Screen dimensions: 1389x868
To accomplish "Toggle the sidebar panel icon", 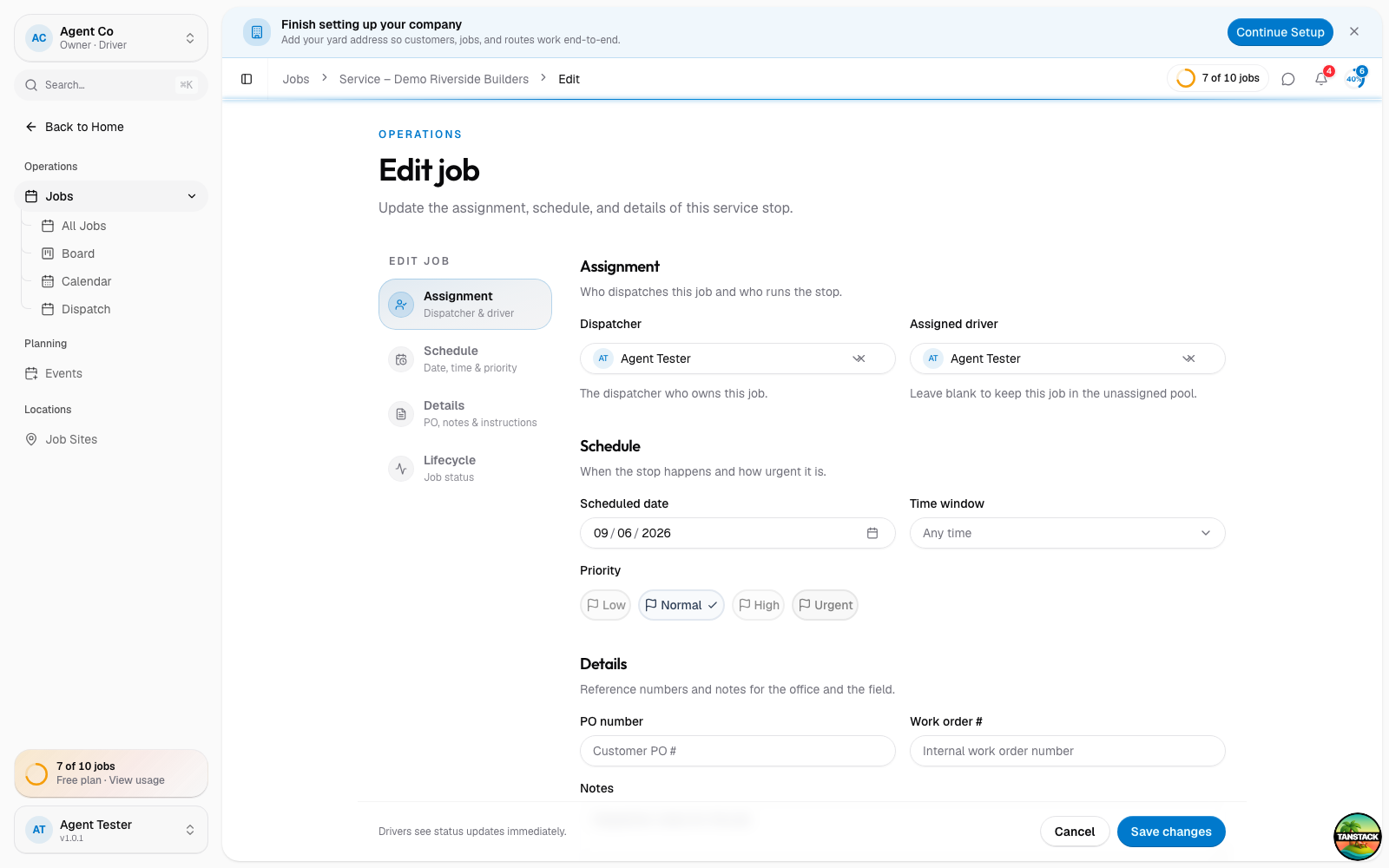I will [x=247, y=79].
